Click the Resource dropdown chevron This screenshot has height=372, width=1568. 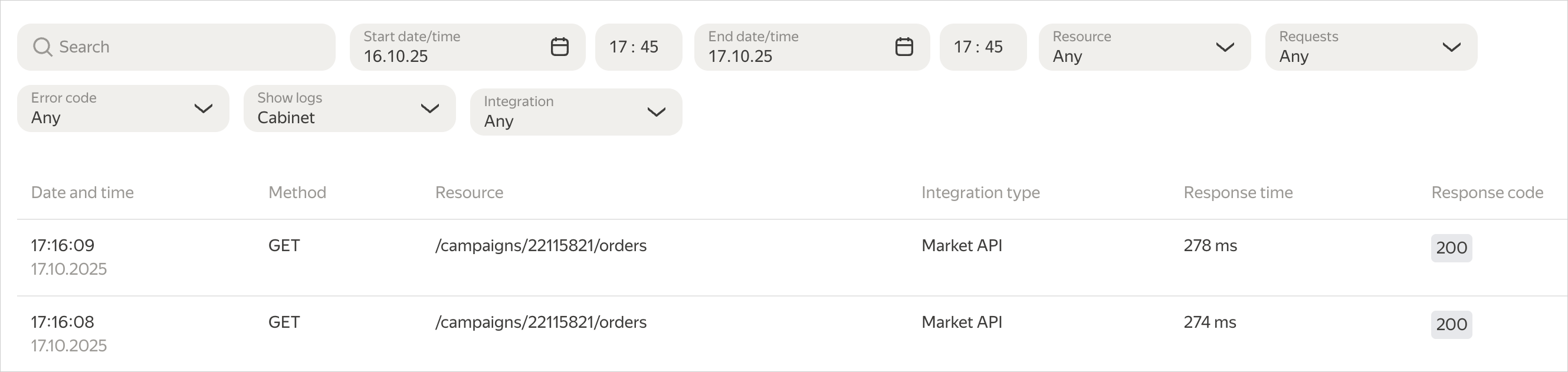coord(1226,47)
